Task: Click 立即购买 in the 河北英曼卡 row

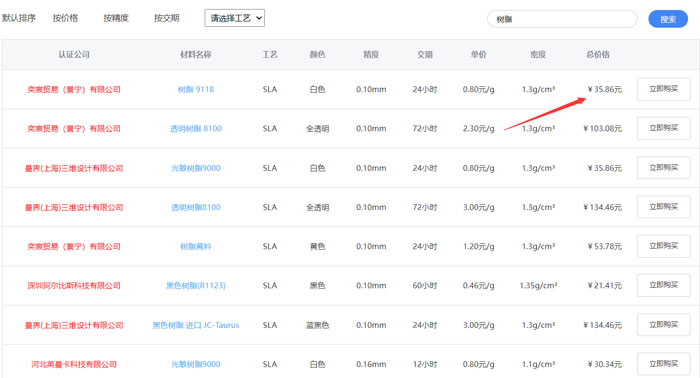Action: tap(663, 364)
